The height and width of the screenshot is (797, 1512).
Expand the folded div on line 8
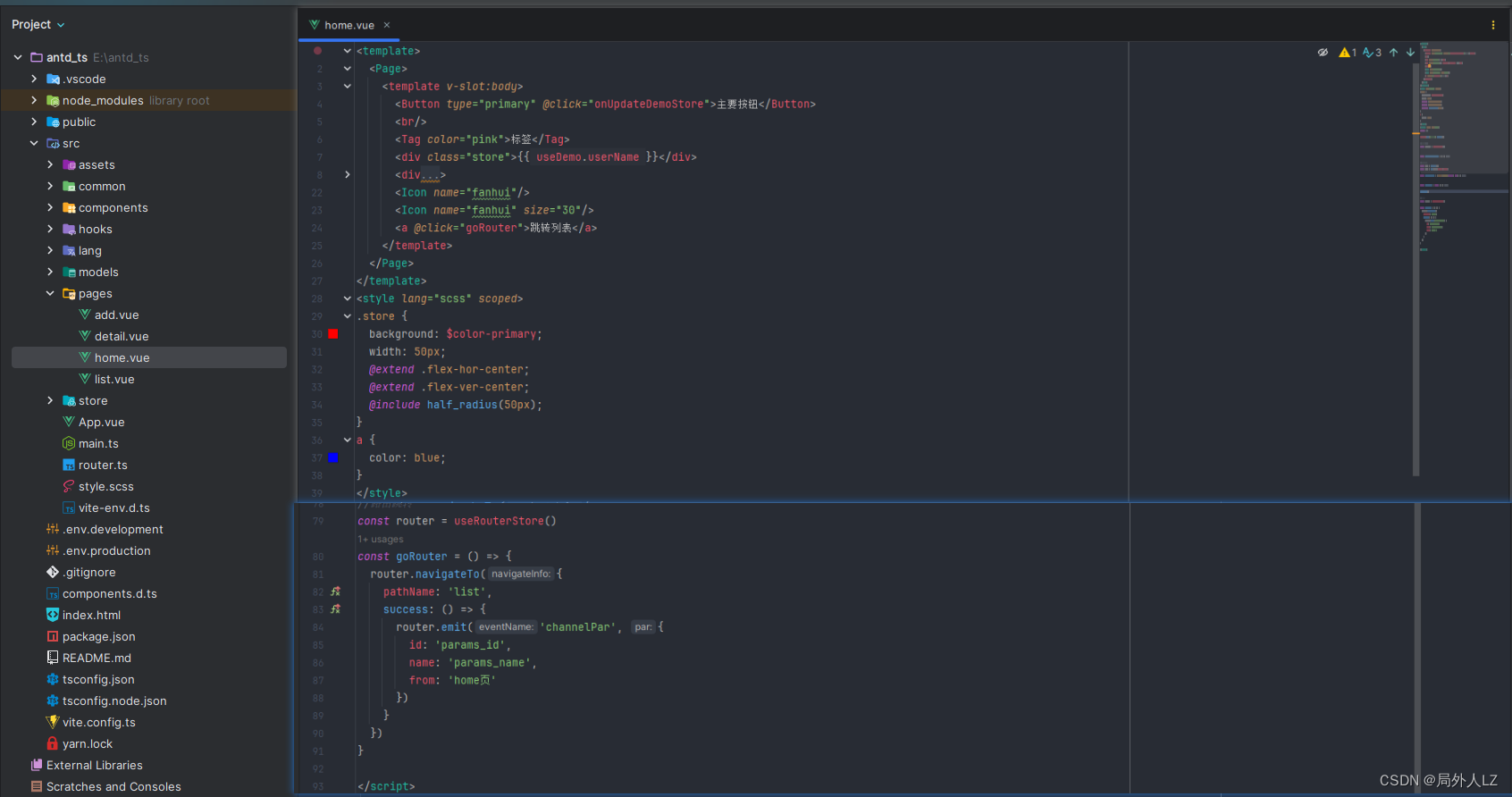pos(348,175)
